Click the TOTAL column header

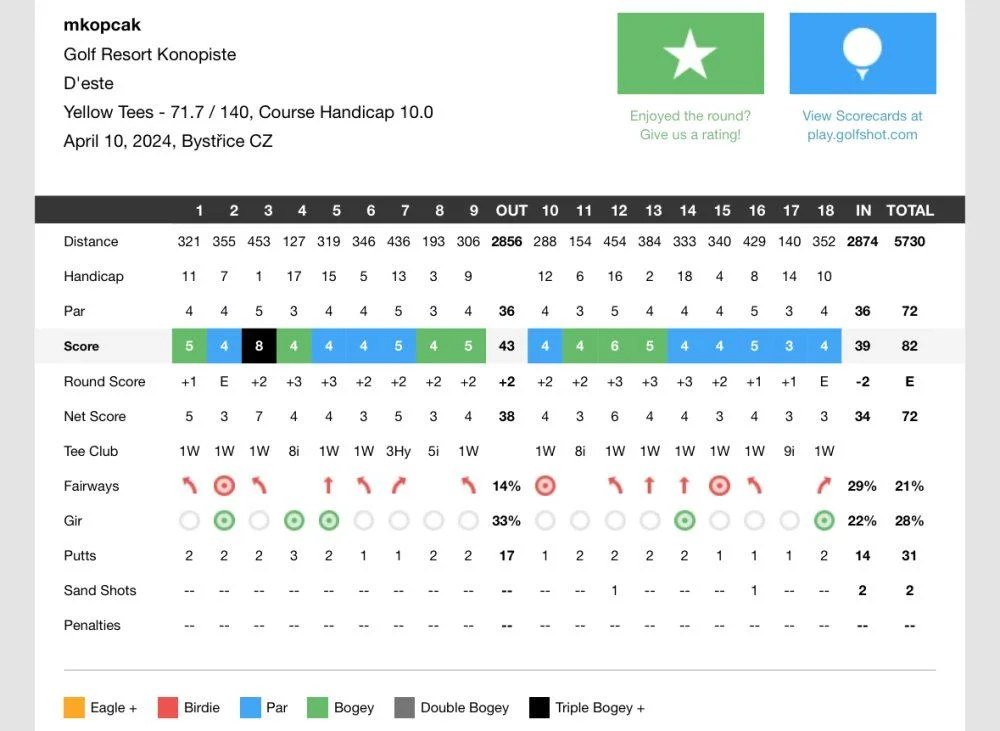[x=909, y=210]
